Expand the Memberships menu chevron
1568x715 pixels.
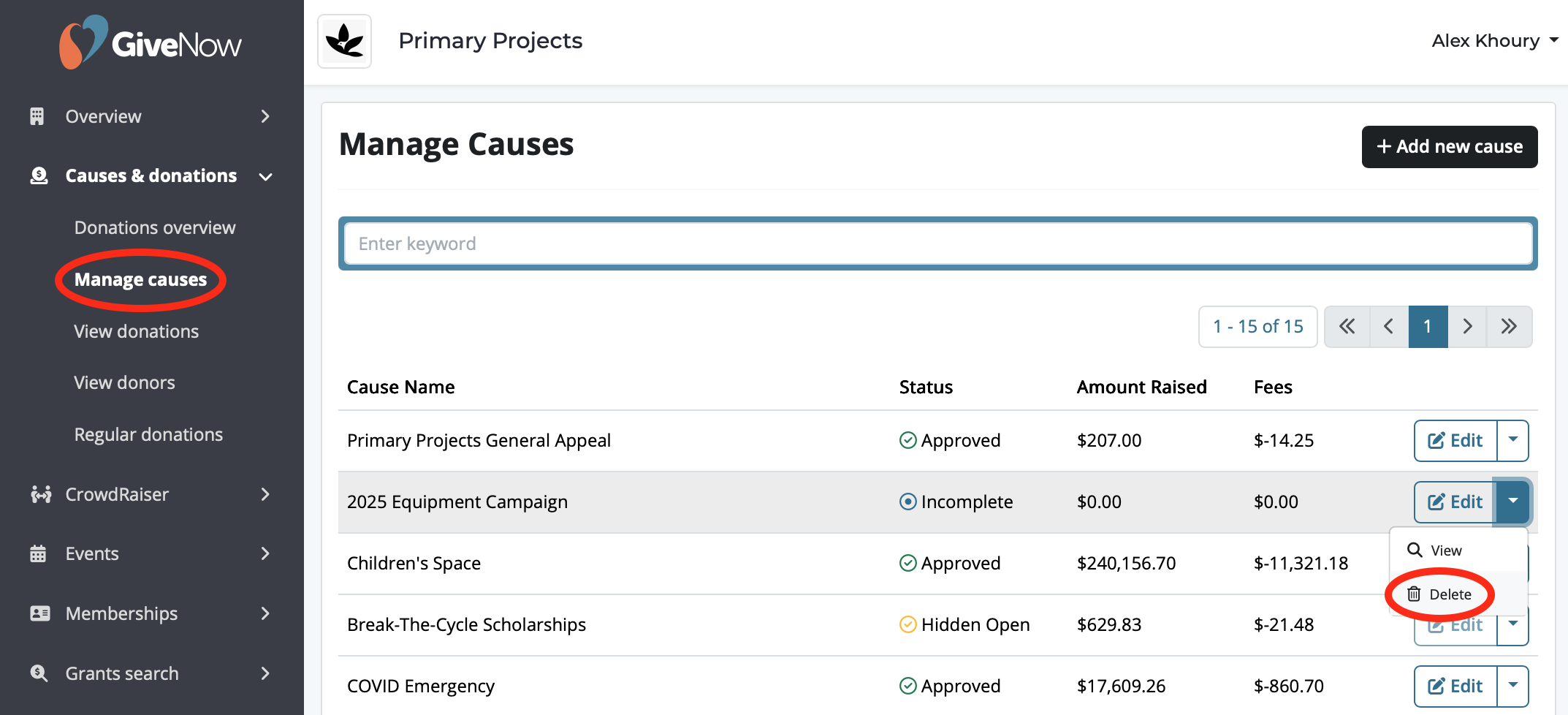pos(265,613)
